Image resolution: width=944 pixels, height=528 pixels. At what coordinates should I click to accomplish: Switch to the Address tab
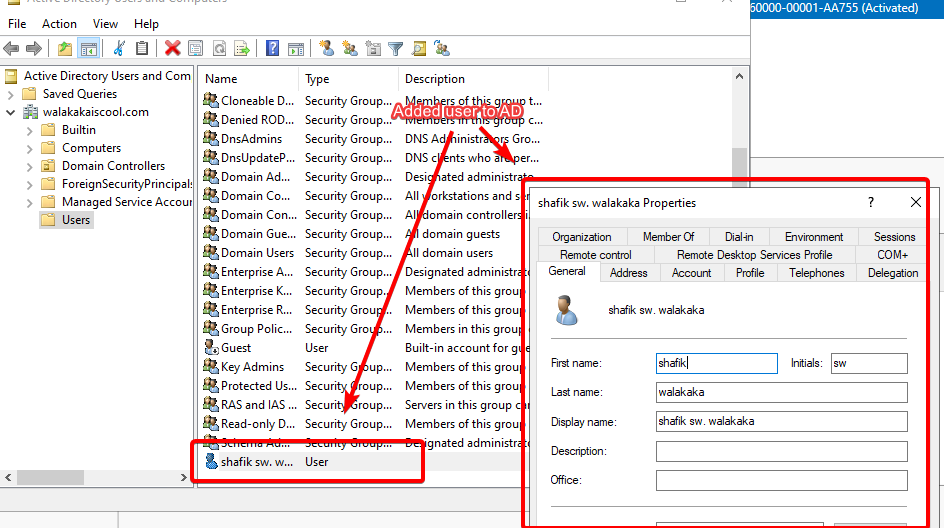[x=629, y=273]
